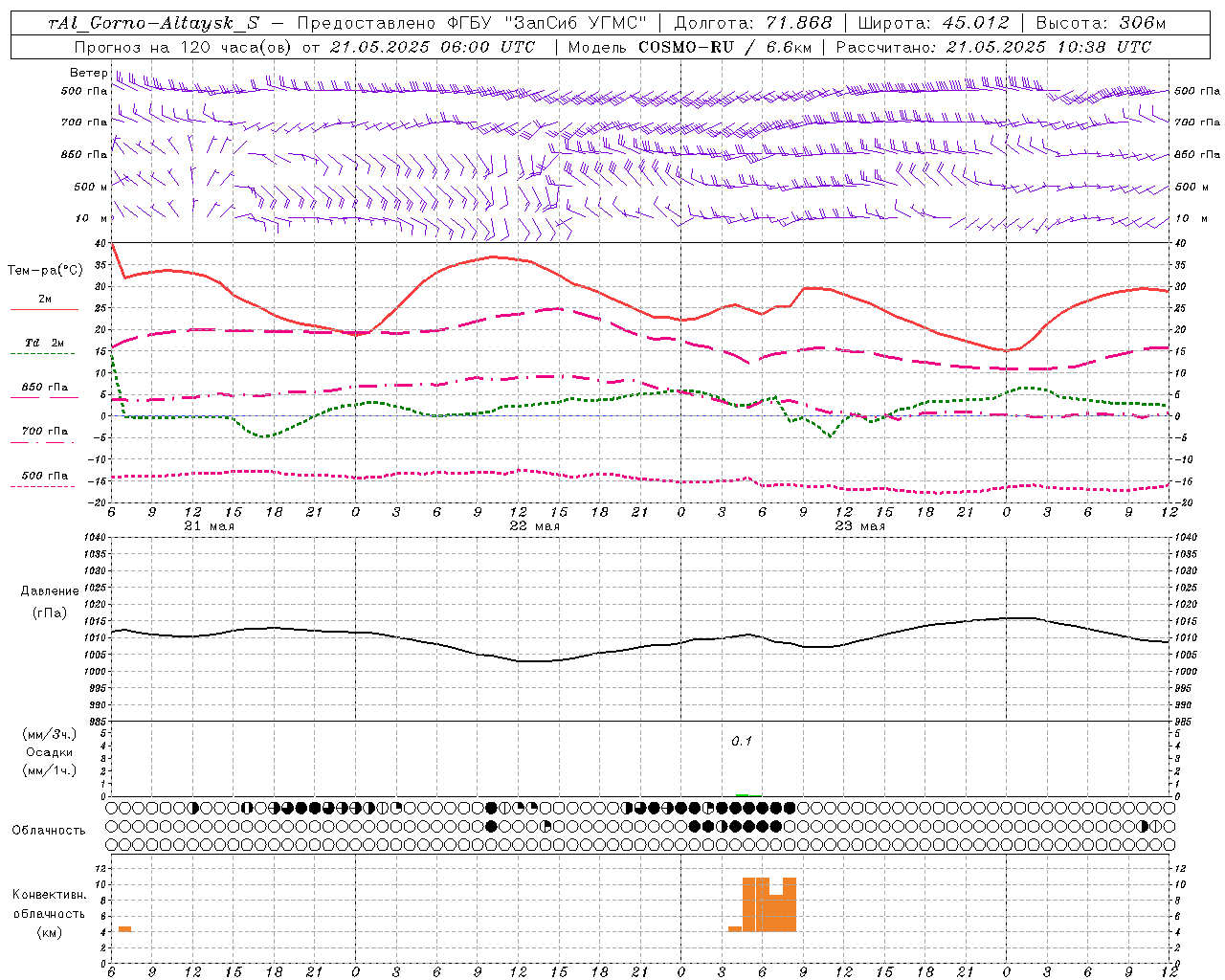1225x980 pixels.
Task: Click the Рассчитано: 21.05.2025 10:38 UTC text
Action: pos(993,47)
